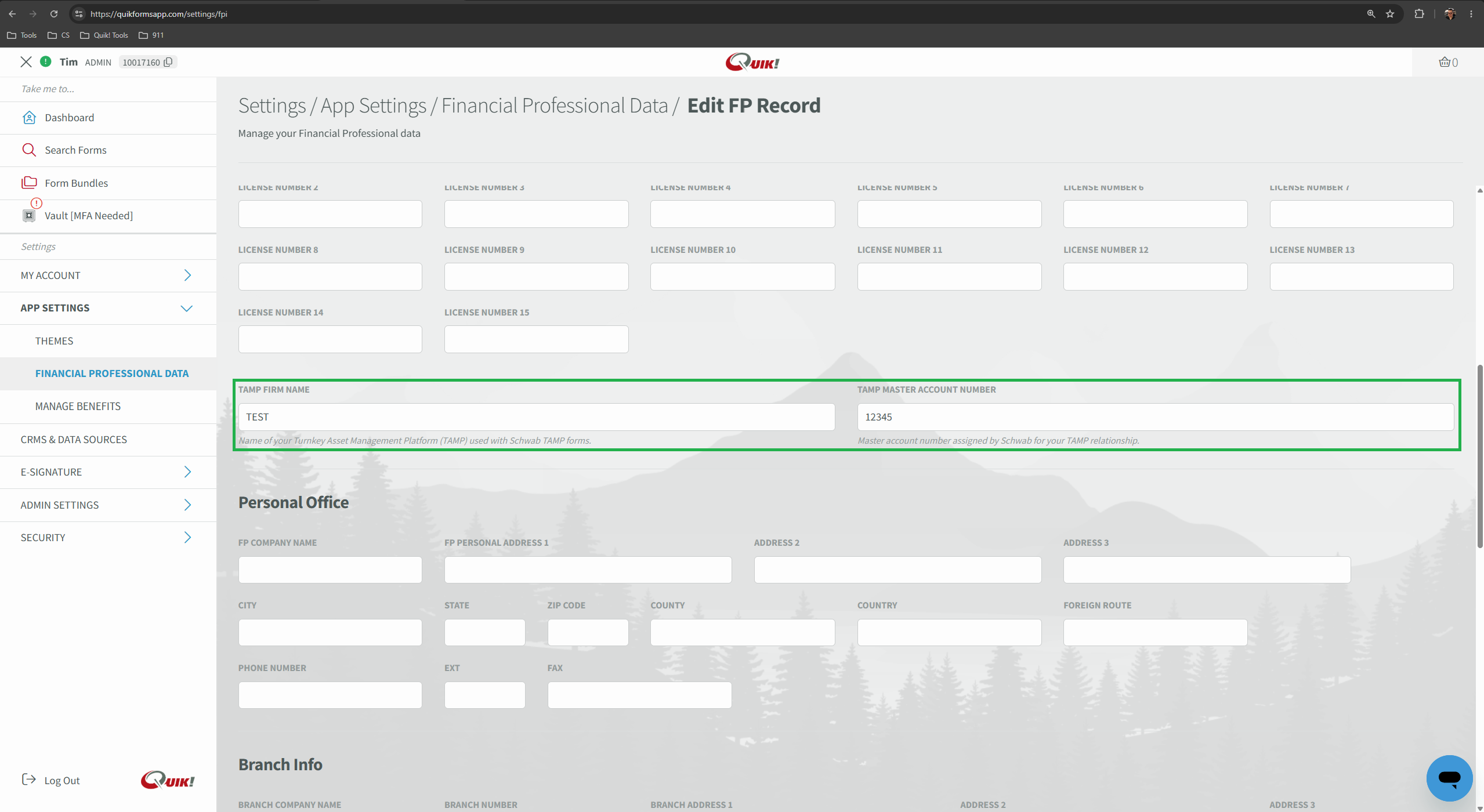Open the Quik! Tools bookmarks folder
1484x812 pixels.
point(104,35)
